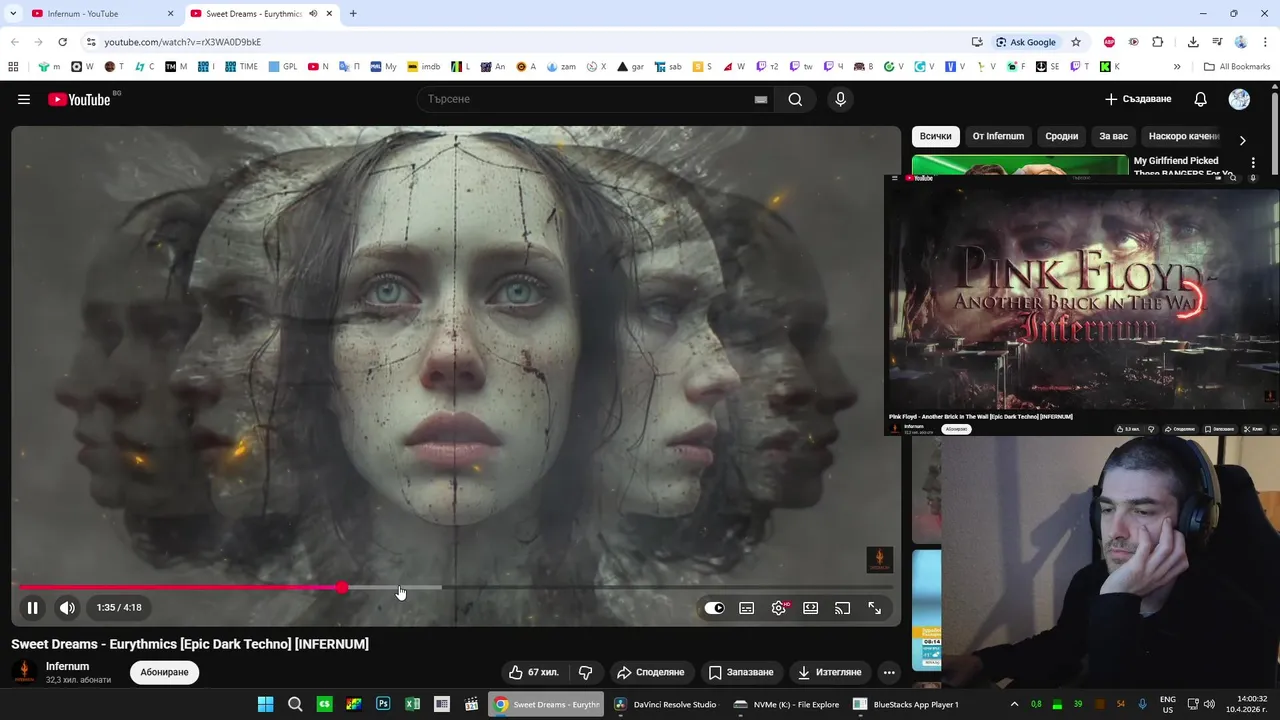1280x720 pixels.
Task: Subscribe with the Абониране button
Action: tap(164, 672)
